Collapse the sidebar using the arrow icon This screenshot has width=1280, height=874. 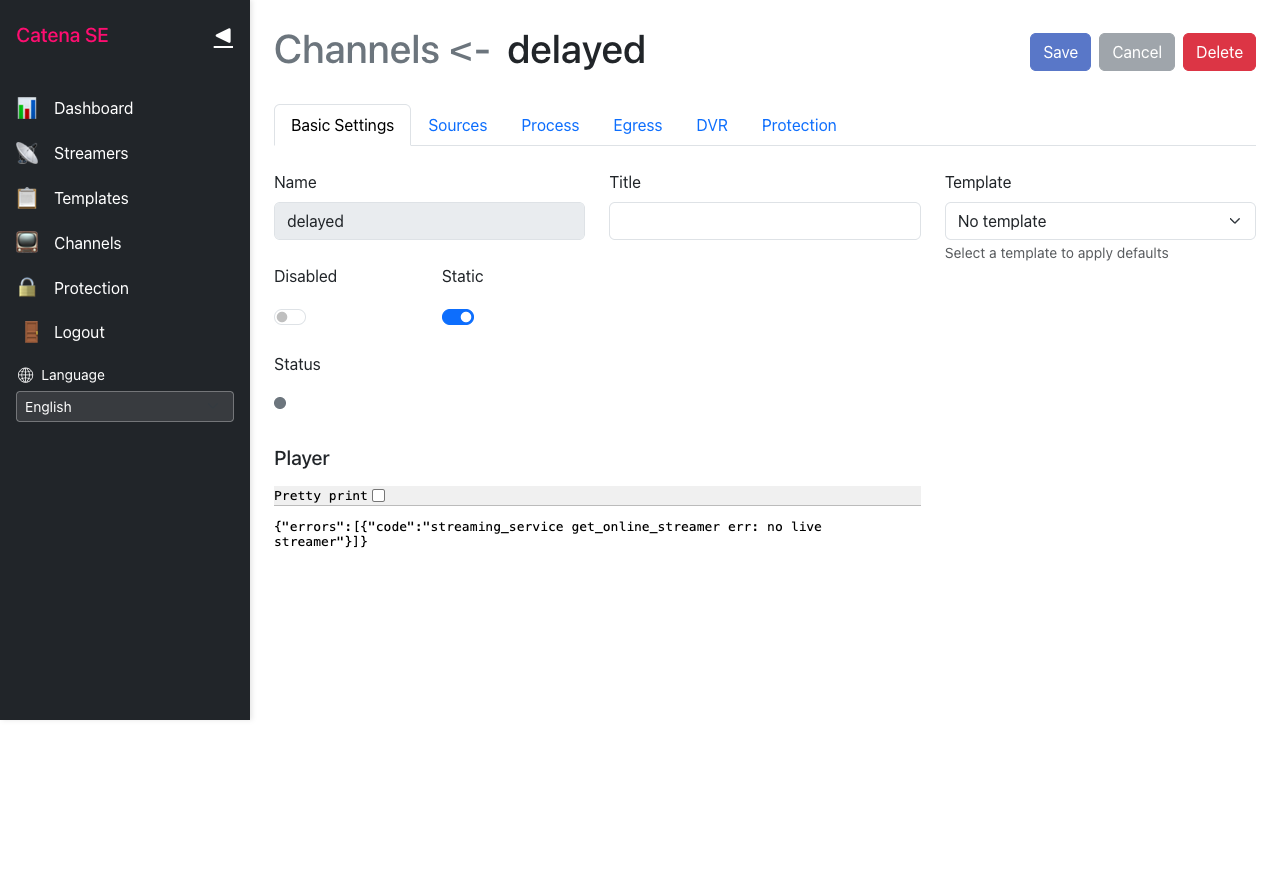(x=223, y=37)
